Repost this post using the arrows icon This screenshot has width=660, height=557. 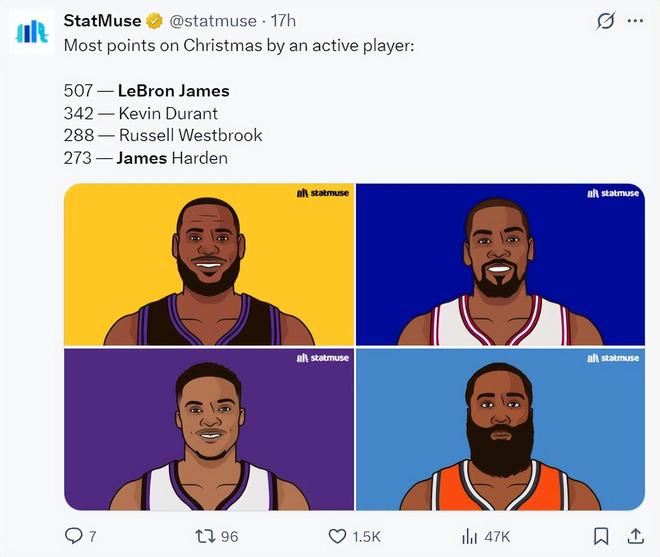tap(203, 537)
